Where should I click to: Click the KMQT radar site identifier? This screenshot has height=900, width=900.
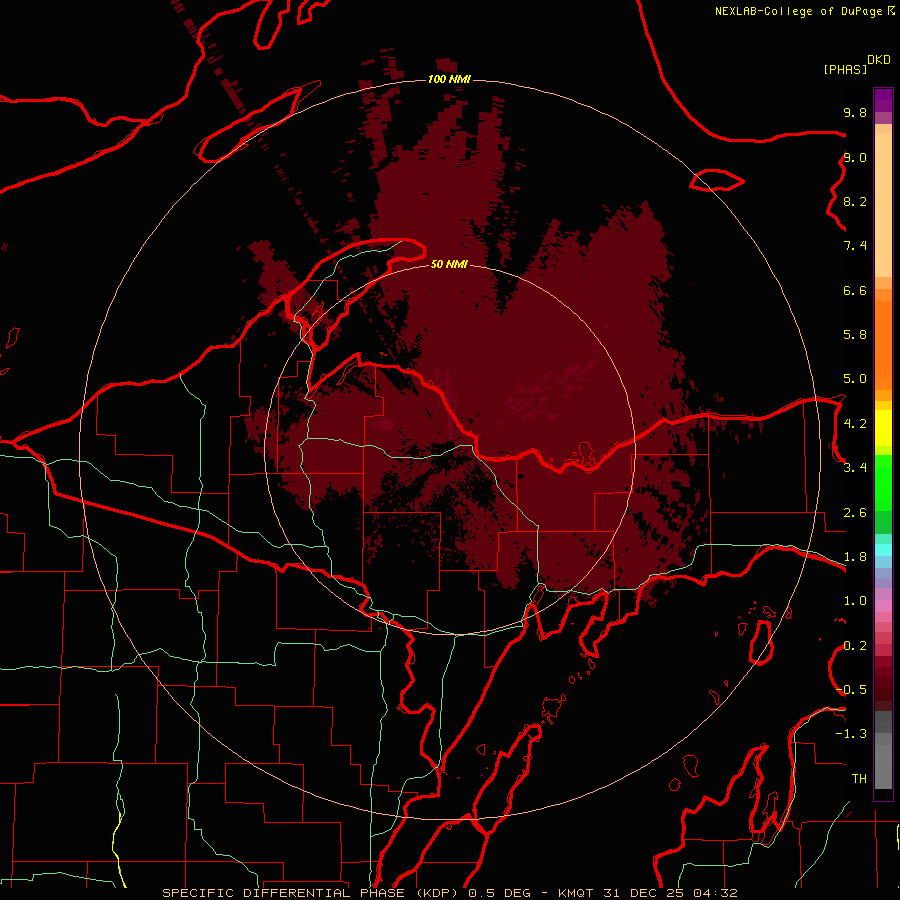(576, 893)
